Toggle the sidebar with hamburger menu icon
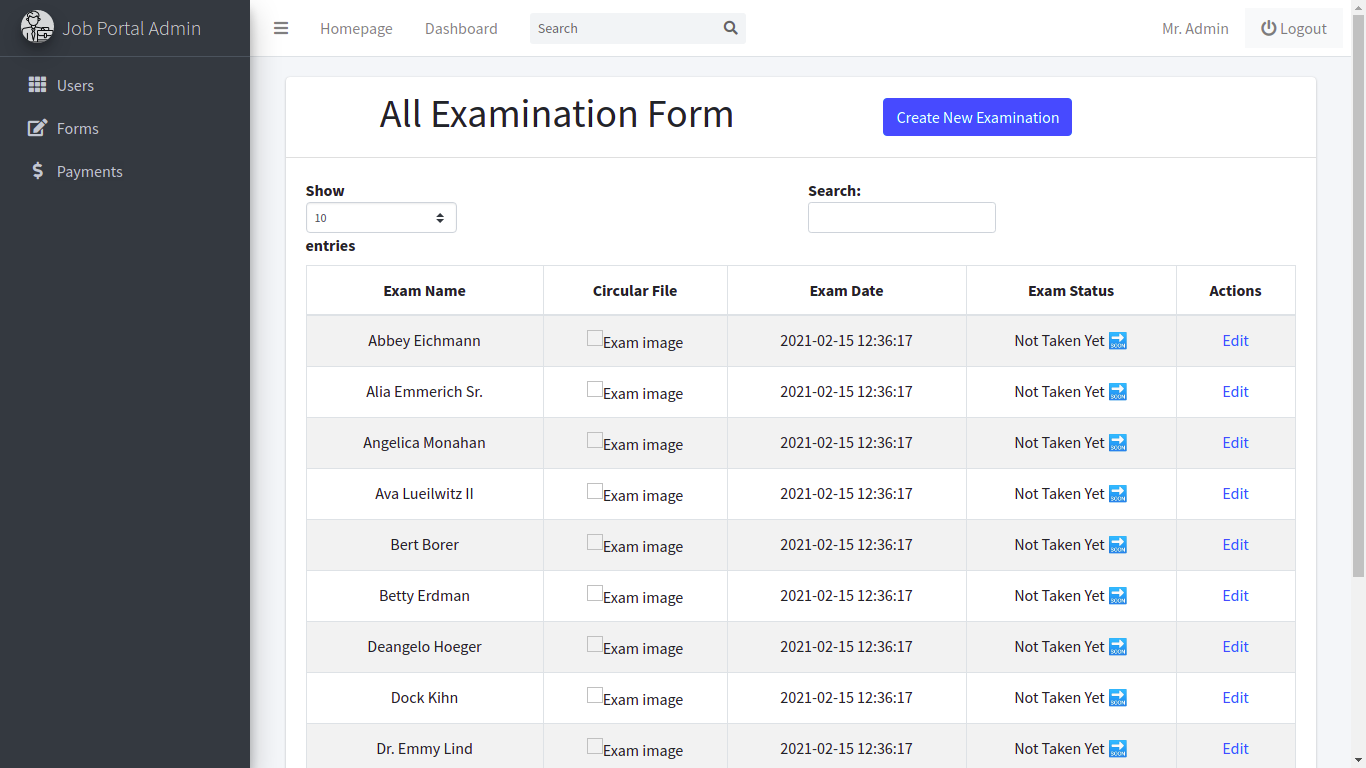The height and width of the screenshot is (768, 1366). pyautogui.click(x=281, y=28)
